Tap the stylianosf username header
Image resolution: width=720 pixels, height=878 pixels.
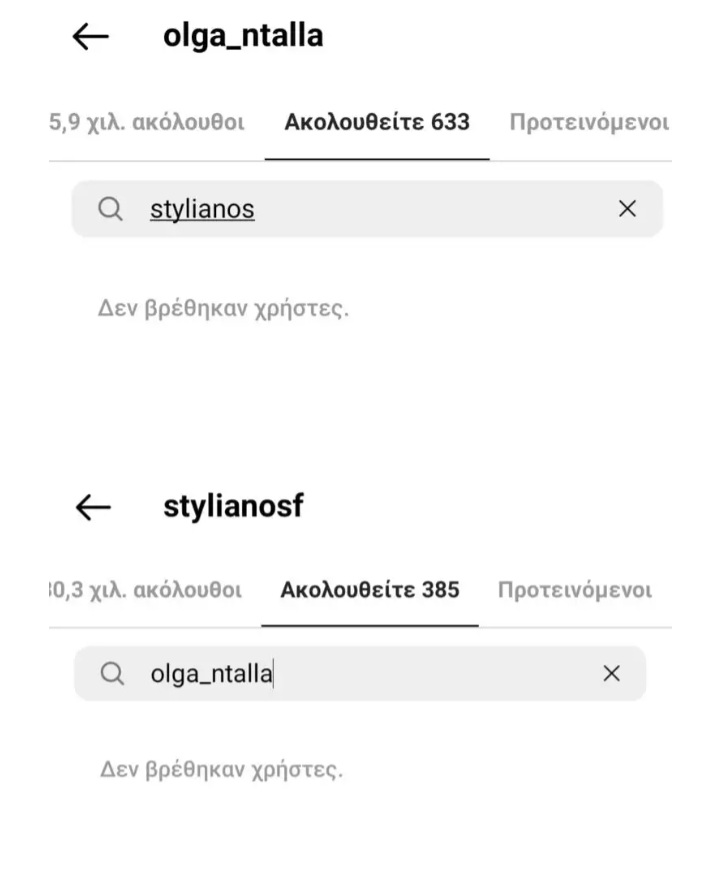coord(233,506)
